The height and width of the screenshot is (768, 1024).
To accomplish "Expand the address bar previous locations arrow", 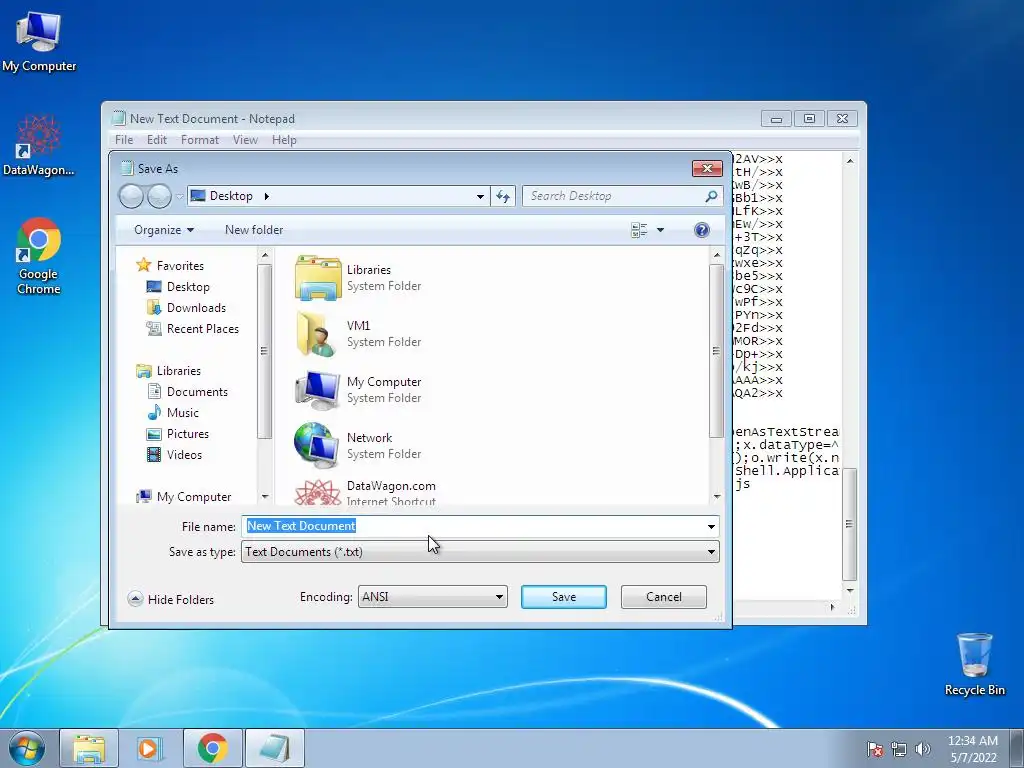I will click(x=480, y=196).
